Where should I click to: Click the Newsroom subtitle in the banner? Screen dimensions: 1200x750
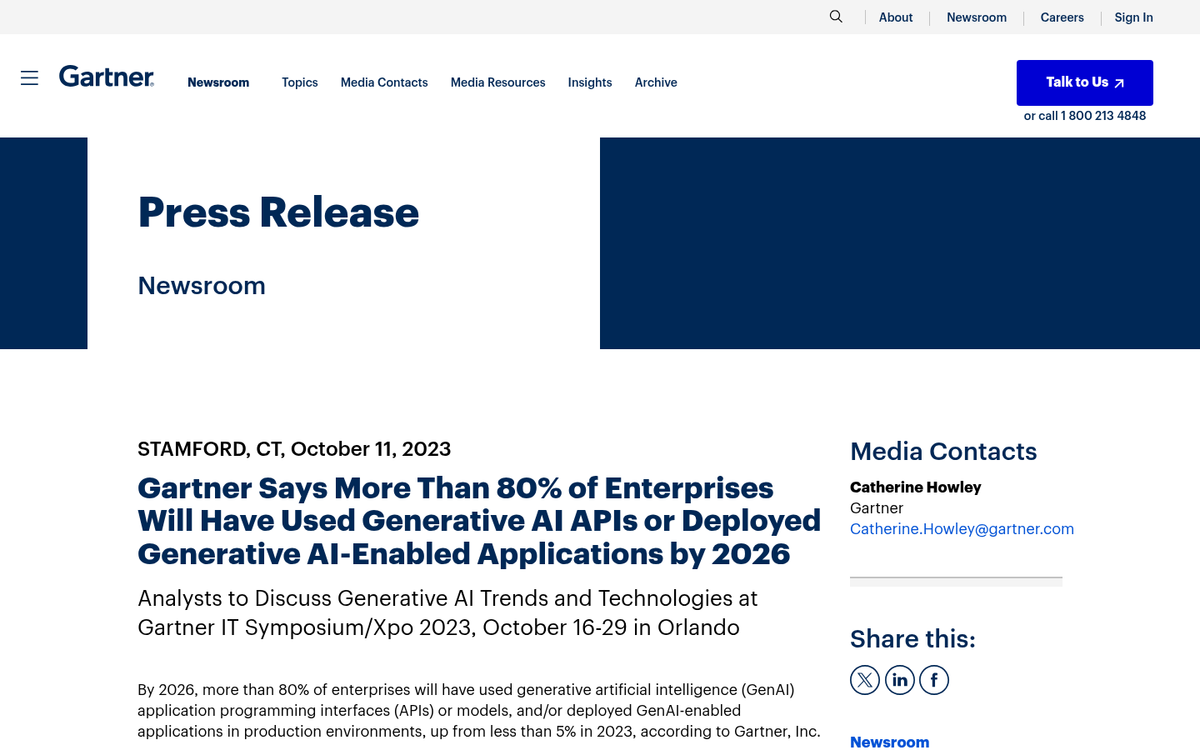pos(202,286)
